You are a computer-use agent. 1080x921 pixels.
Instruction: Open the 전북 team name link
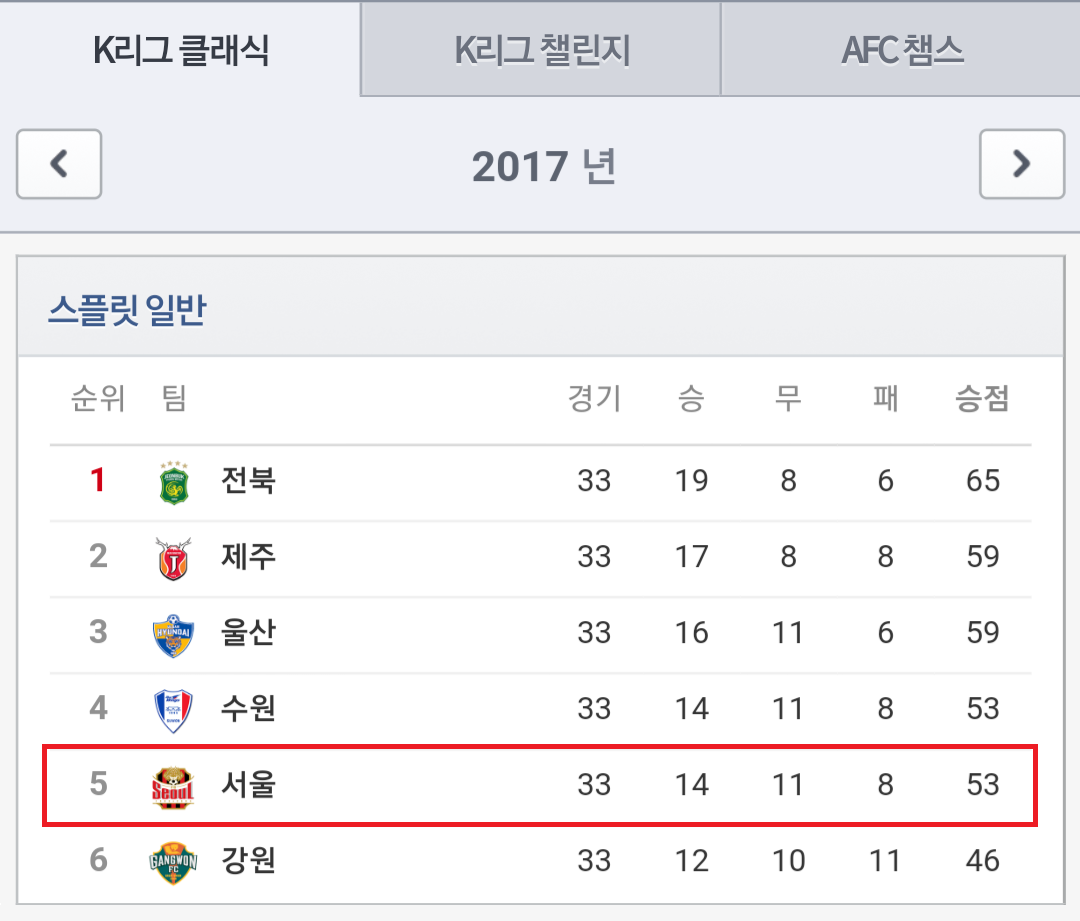coord(248,480)
